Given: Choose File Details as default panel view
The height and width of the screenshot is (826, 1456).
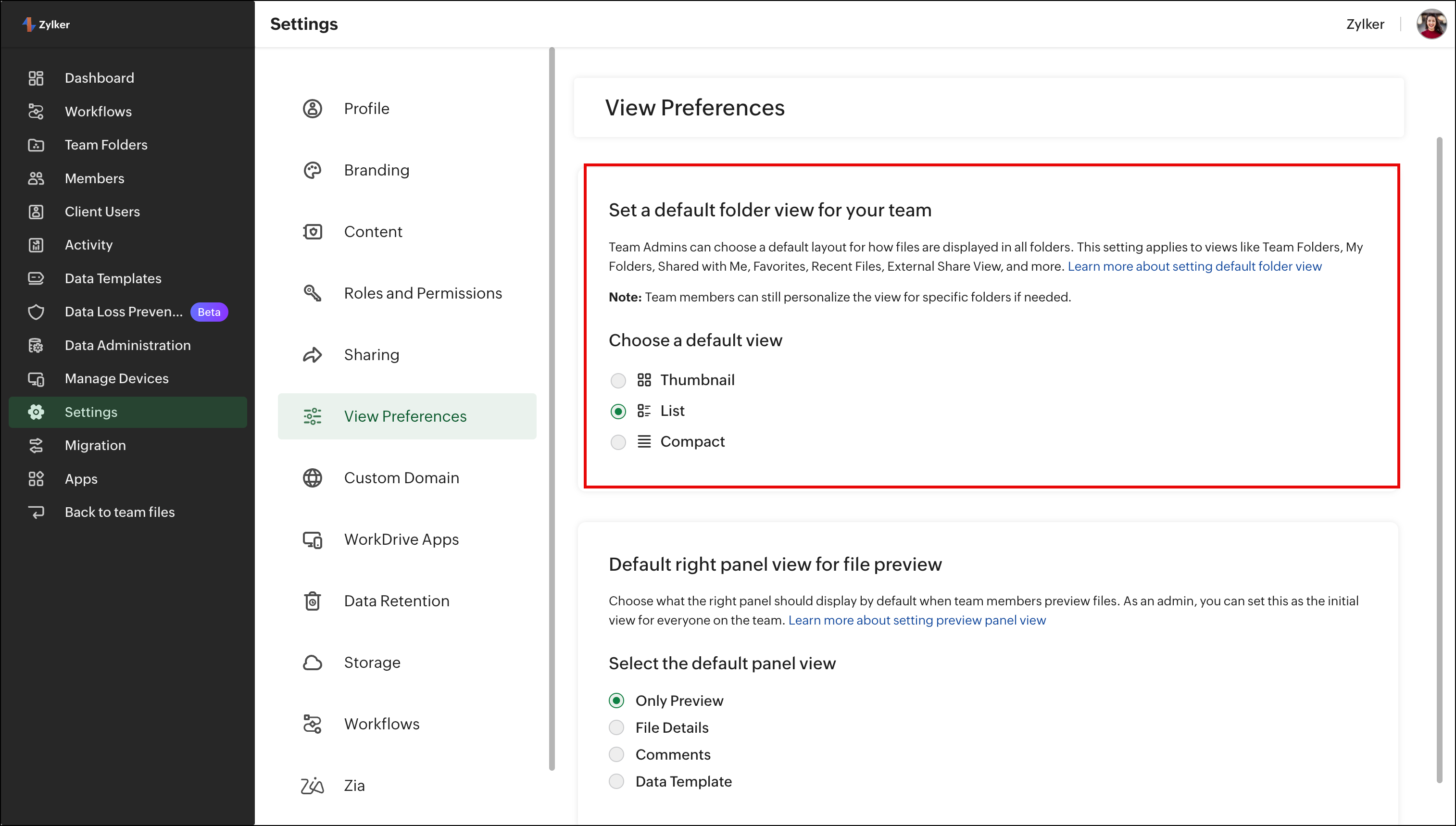Looking at the screenshot, I should (616, 727).
